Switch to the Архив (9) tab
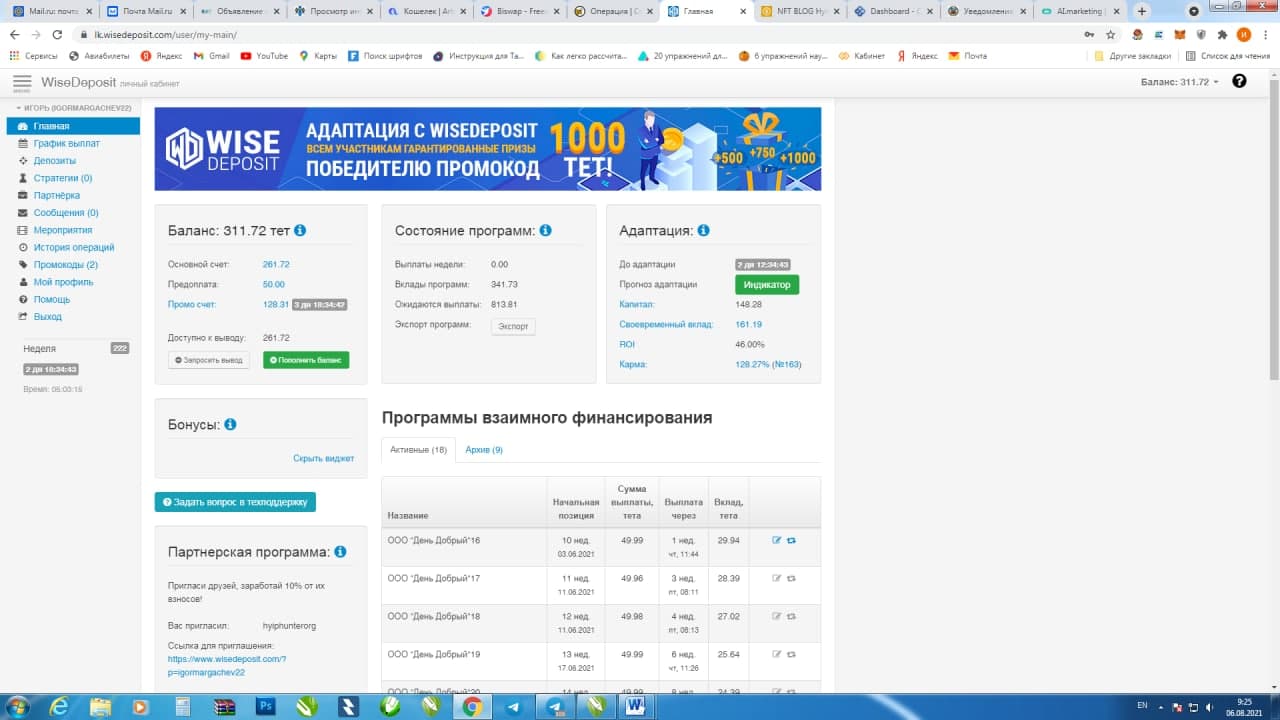 484,450
